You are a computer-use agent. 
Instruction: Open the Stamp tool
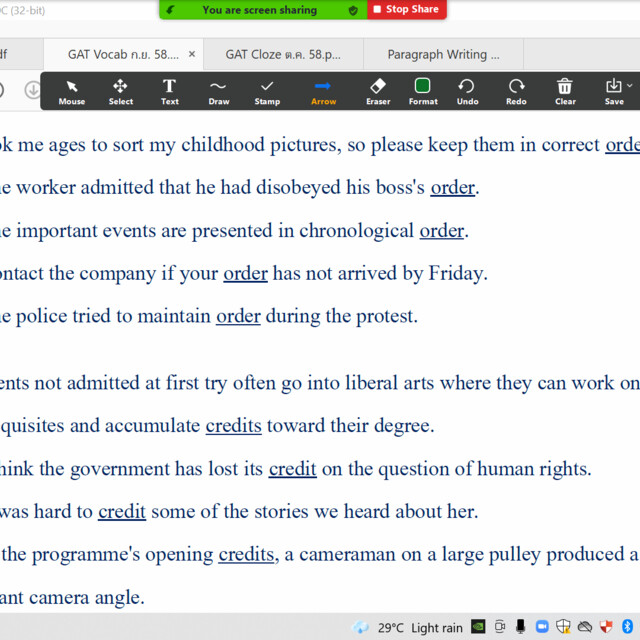pos(267,92)
